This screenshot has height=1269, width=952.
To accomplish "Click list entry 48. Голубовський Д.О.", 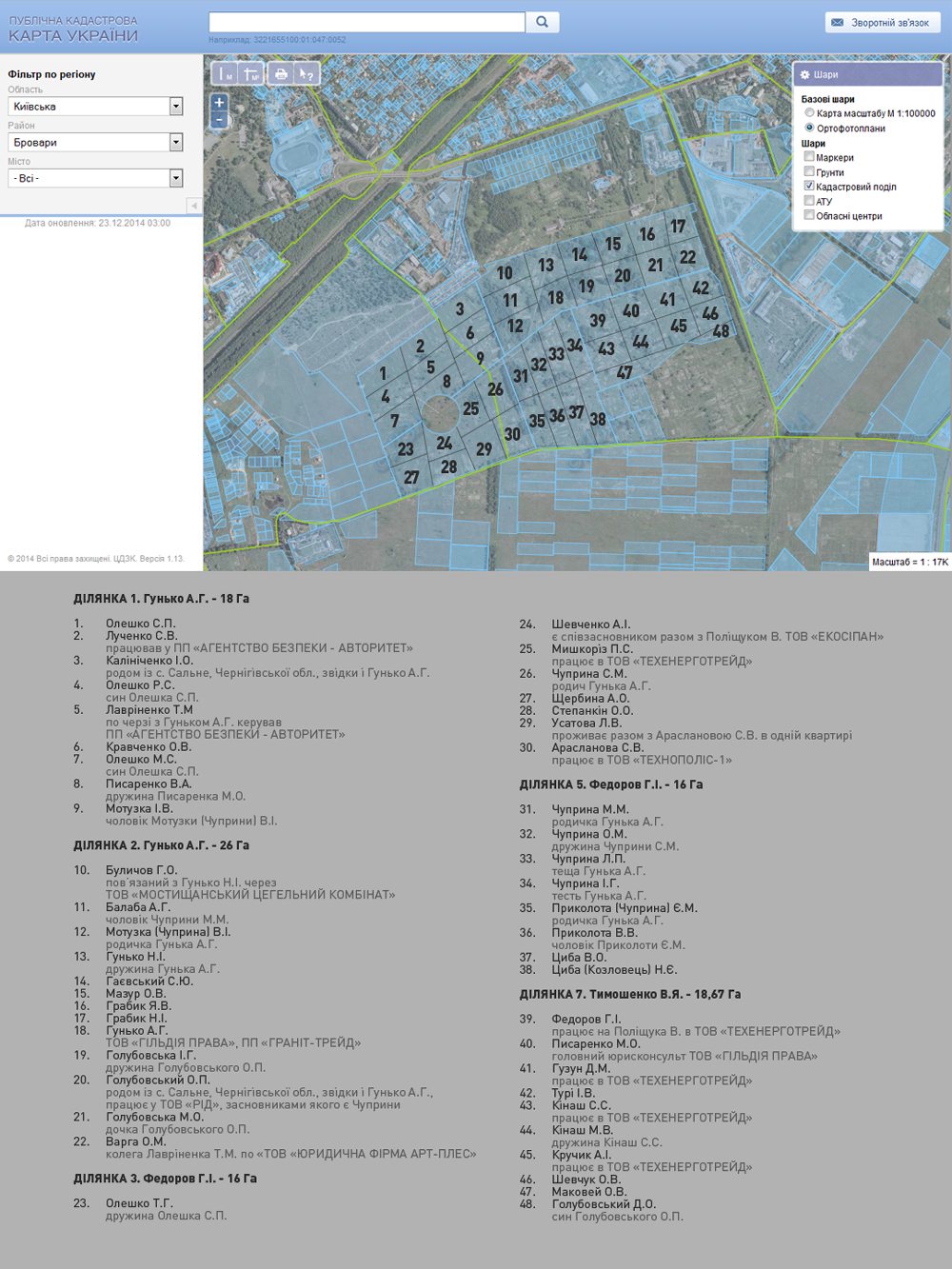I will tap(587, 1204).
